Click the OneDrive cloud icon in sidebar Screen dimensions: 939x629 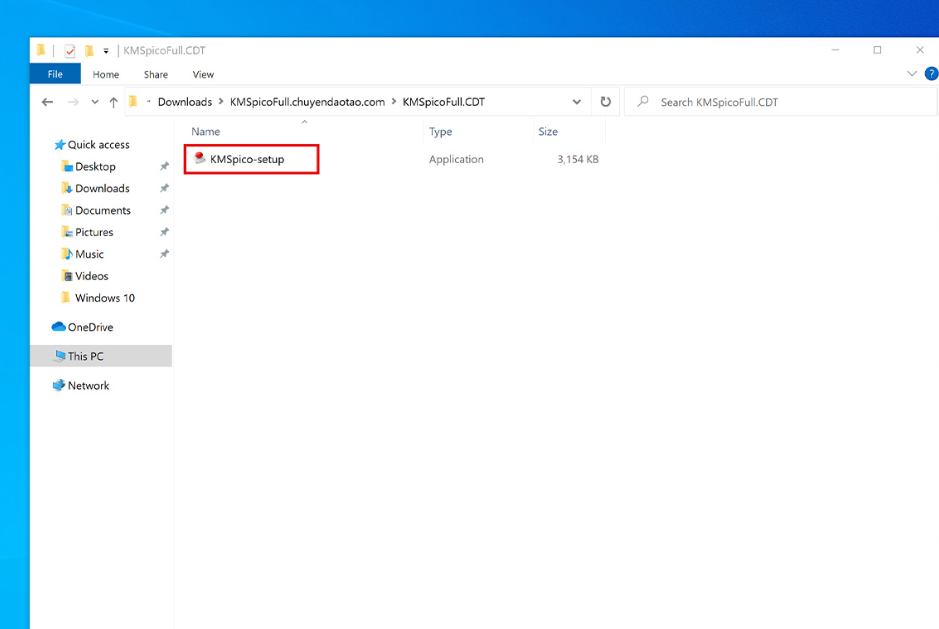pyautogui.click(x=58, y=327)
